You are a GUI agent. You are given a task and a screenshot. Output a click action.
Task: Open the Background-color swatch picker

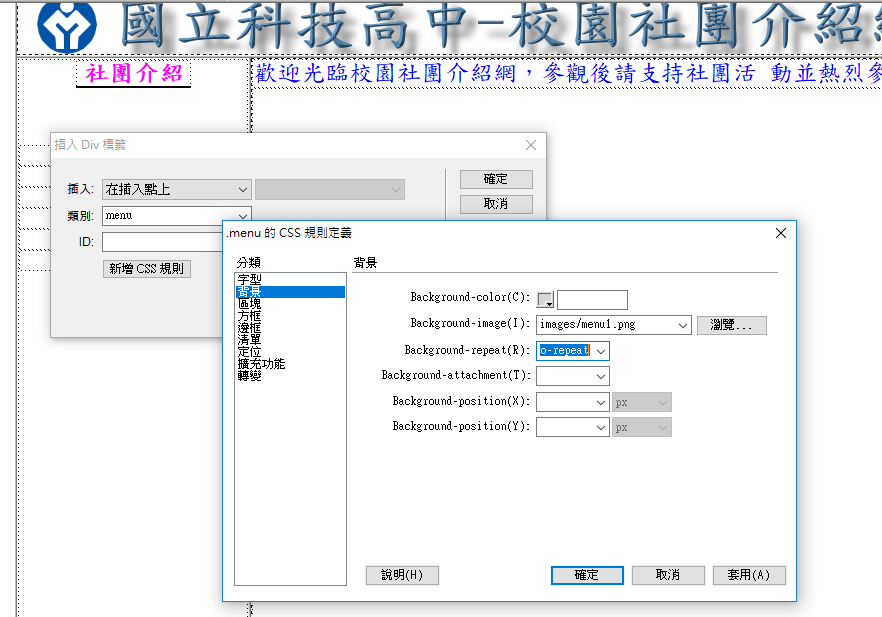click(x=545, y=300)
